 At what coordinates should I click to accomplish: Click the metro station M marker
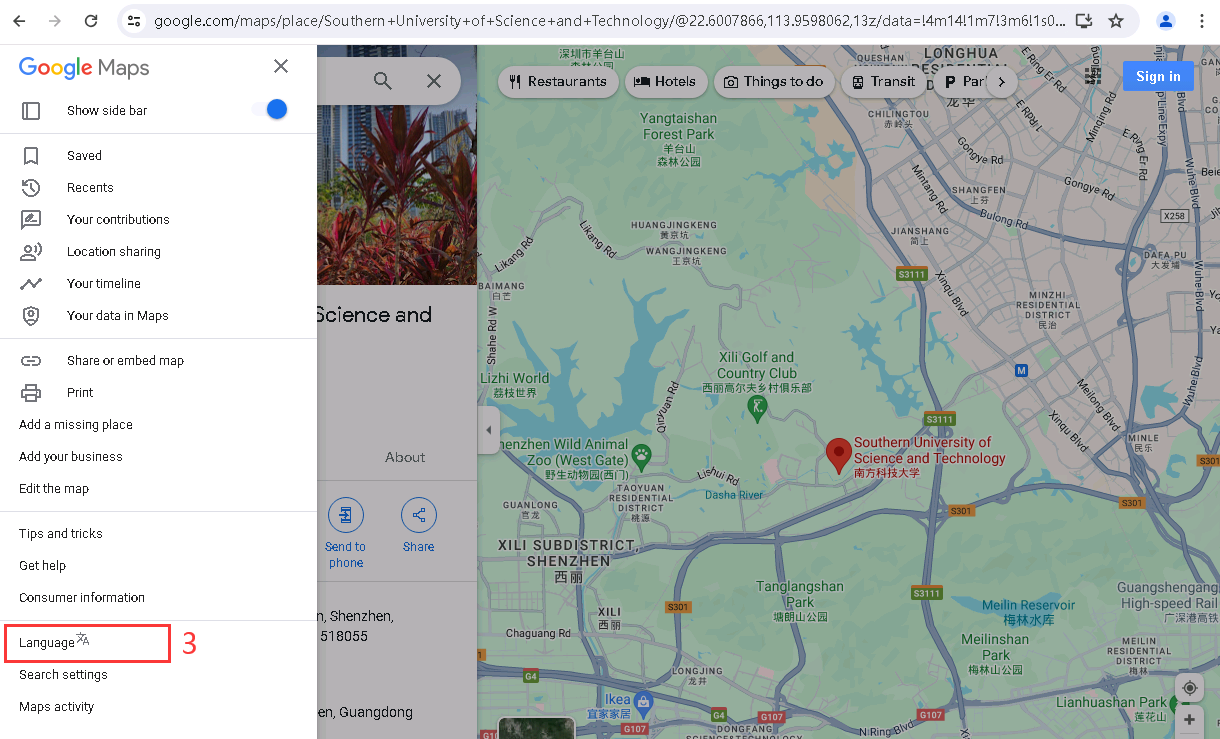(x=1021, y=370)
